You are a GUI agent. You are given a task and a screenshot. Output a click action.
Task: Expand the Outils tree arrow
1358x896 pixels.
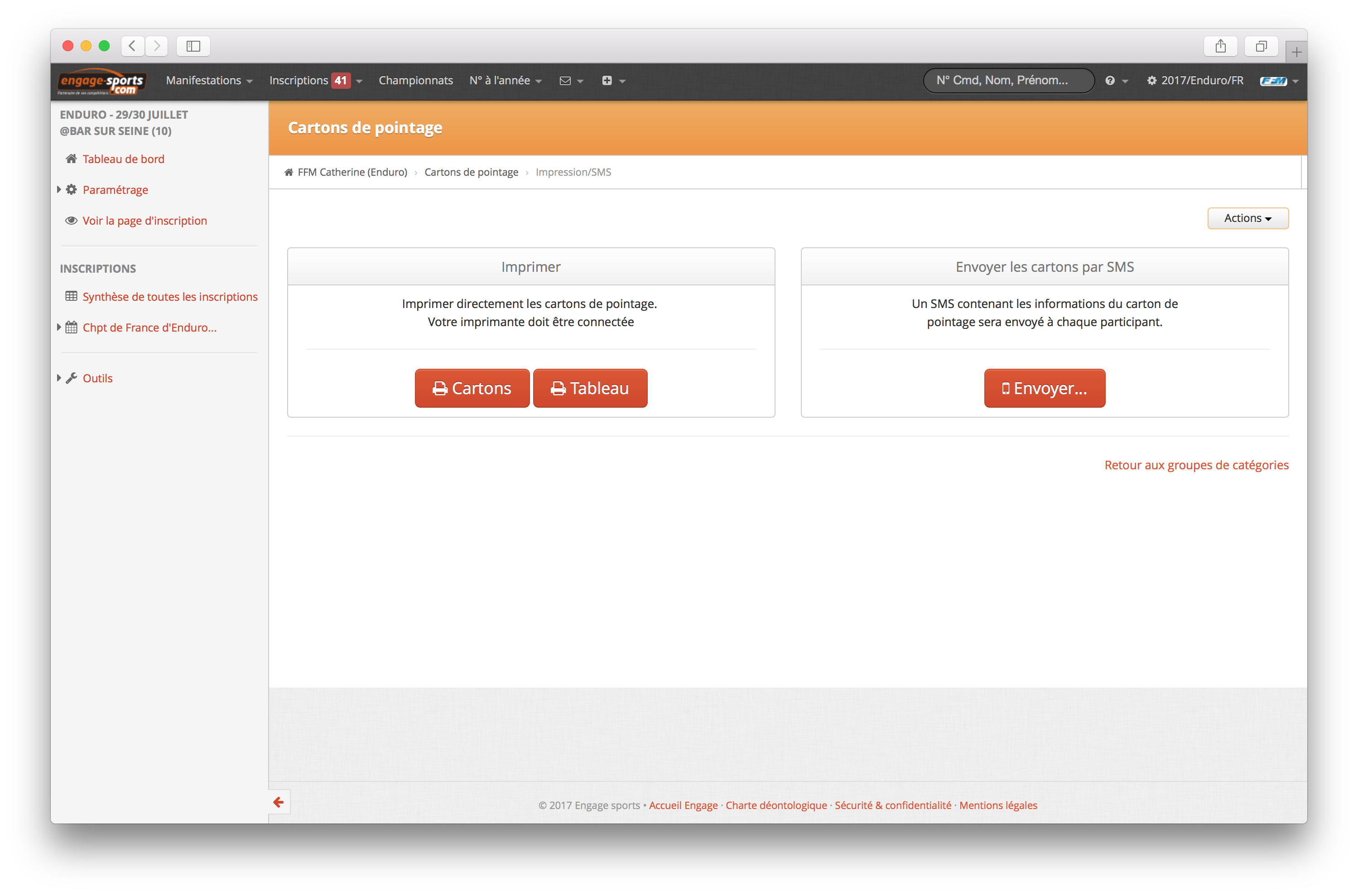pyautogui.click(x=59, y=378)
